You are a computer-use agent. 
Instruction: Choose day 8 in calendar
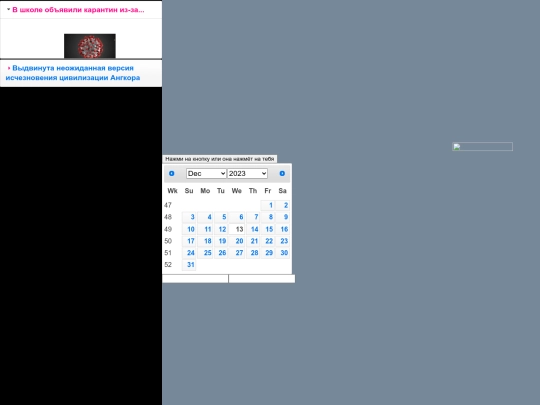pos(268,217)
